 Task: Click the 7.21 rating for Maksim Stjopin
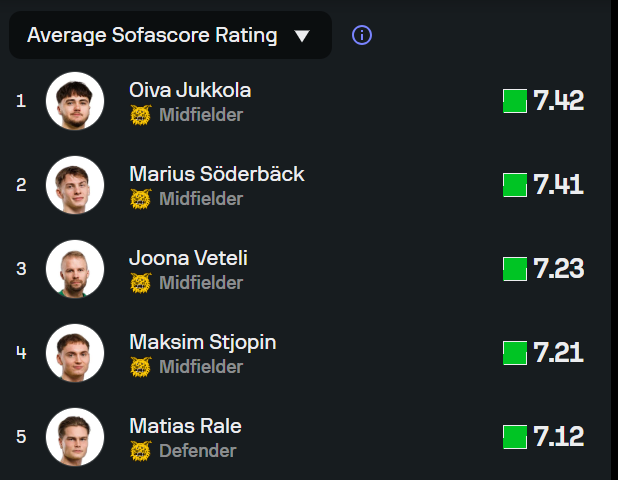[558, 353]
